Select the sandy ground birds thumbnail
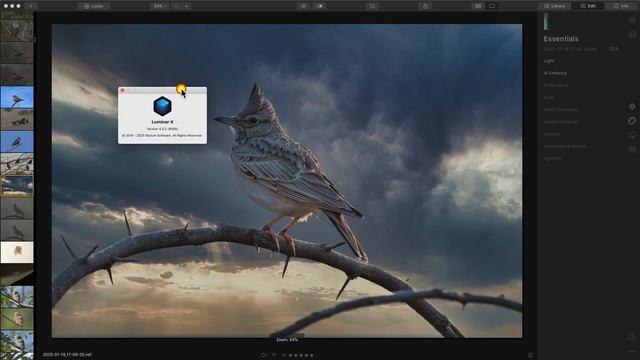 (x=17, y=119)
